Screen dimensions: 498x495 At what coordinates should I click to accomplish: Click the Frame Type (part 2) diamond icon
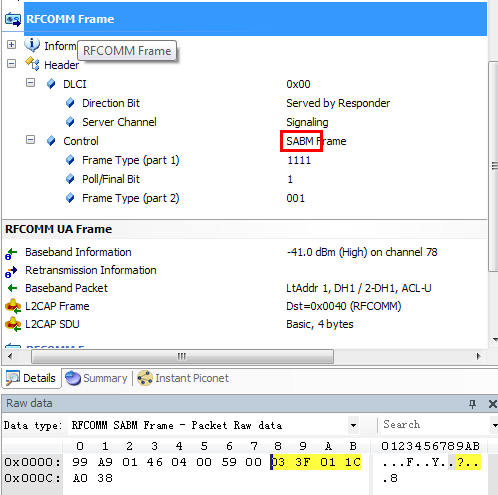tap(70, 198)
